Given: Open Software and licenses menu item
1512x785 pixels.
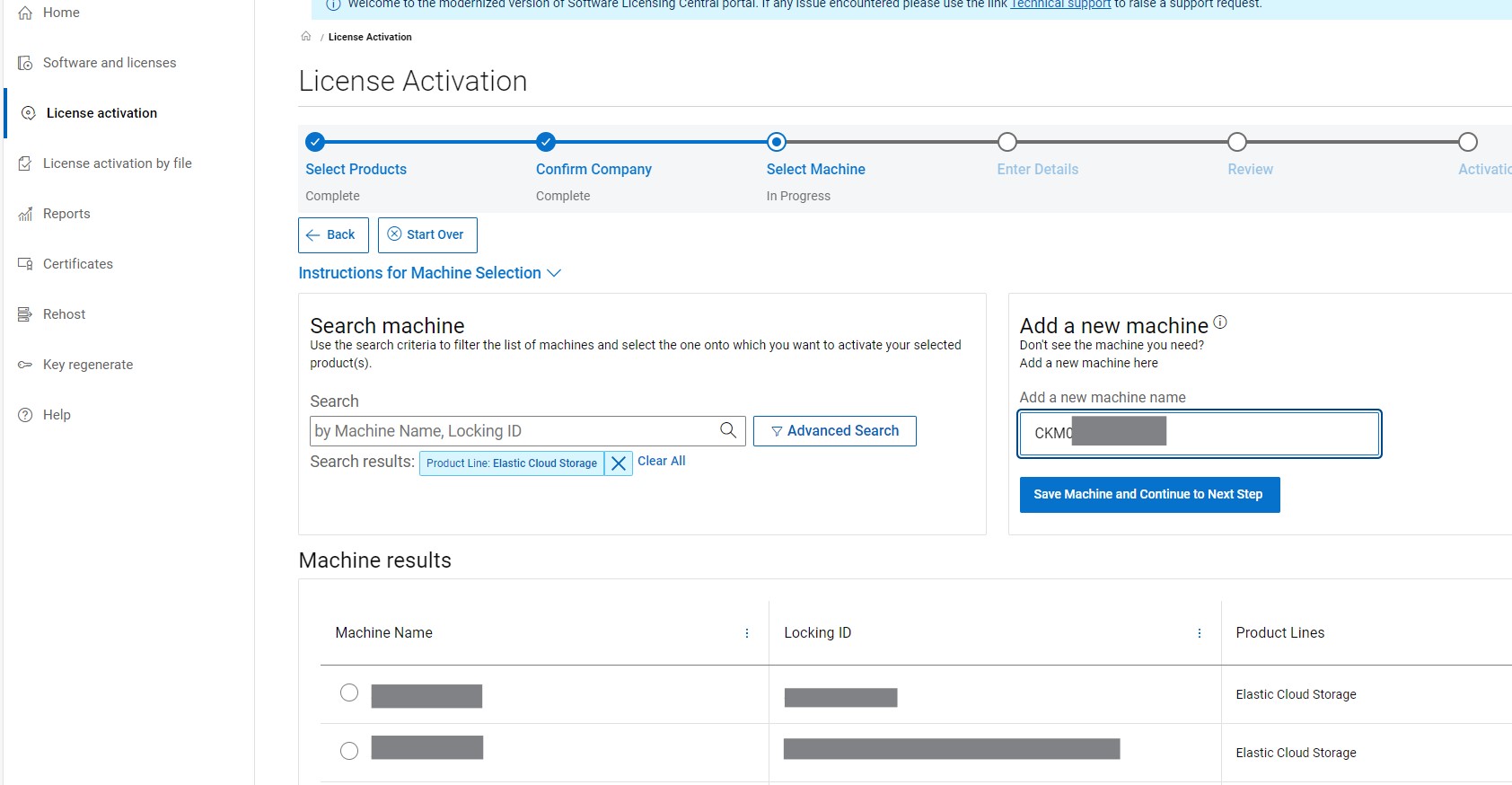Looking at the screenshot, I should (x=109, y=63).
